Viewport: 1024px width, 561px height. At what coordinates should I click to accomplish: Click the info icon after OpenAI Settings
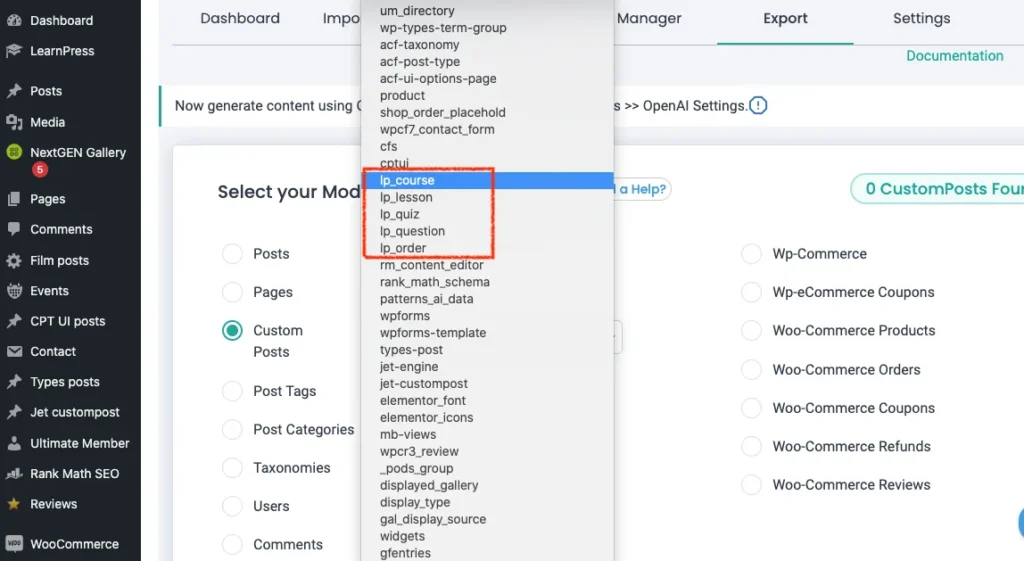(758, 105)
